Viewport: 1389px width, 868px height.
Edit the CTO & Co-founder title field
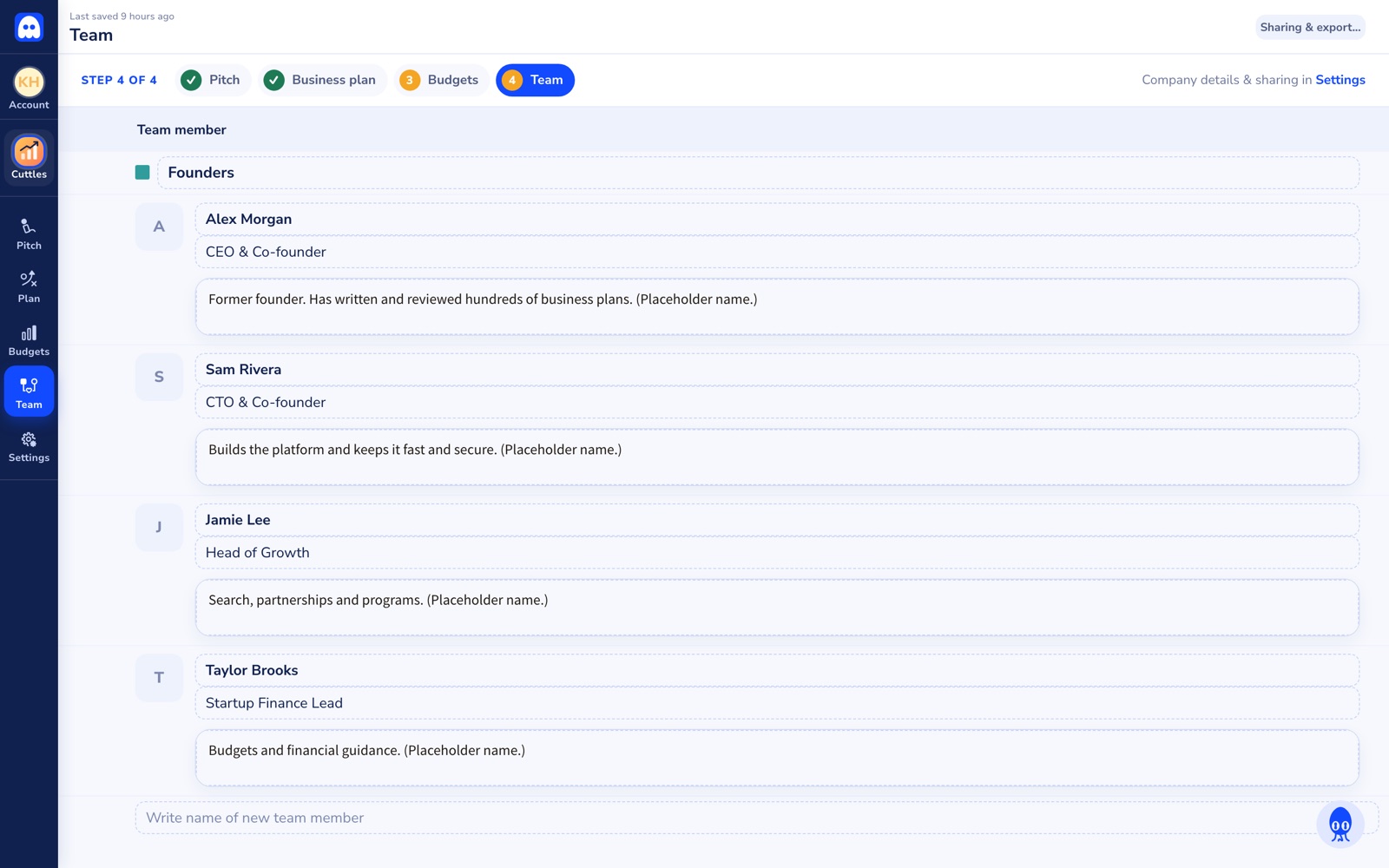click(777, 402)
